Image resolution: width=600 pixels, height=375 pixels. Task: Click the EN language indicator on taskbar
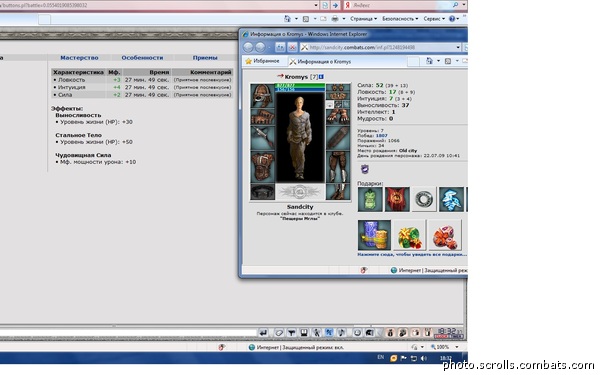[380, 357]
